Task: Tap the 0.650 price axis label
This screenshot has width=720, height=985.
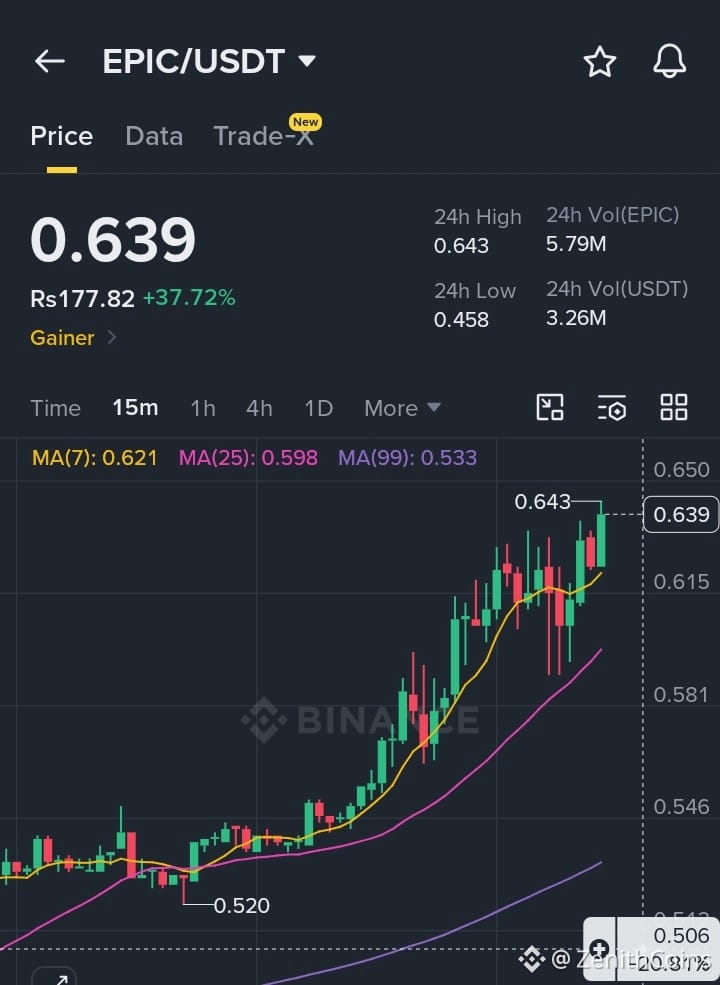Action: point(681,469)
